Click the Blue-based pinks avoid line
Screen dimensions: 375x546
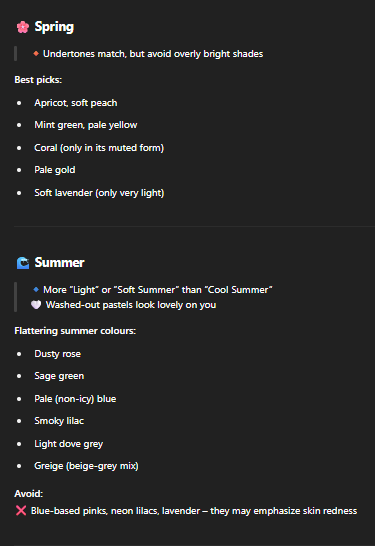[194, 511]
